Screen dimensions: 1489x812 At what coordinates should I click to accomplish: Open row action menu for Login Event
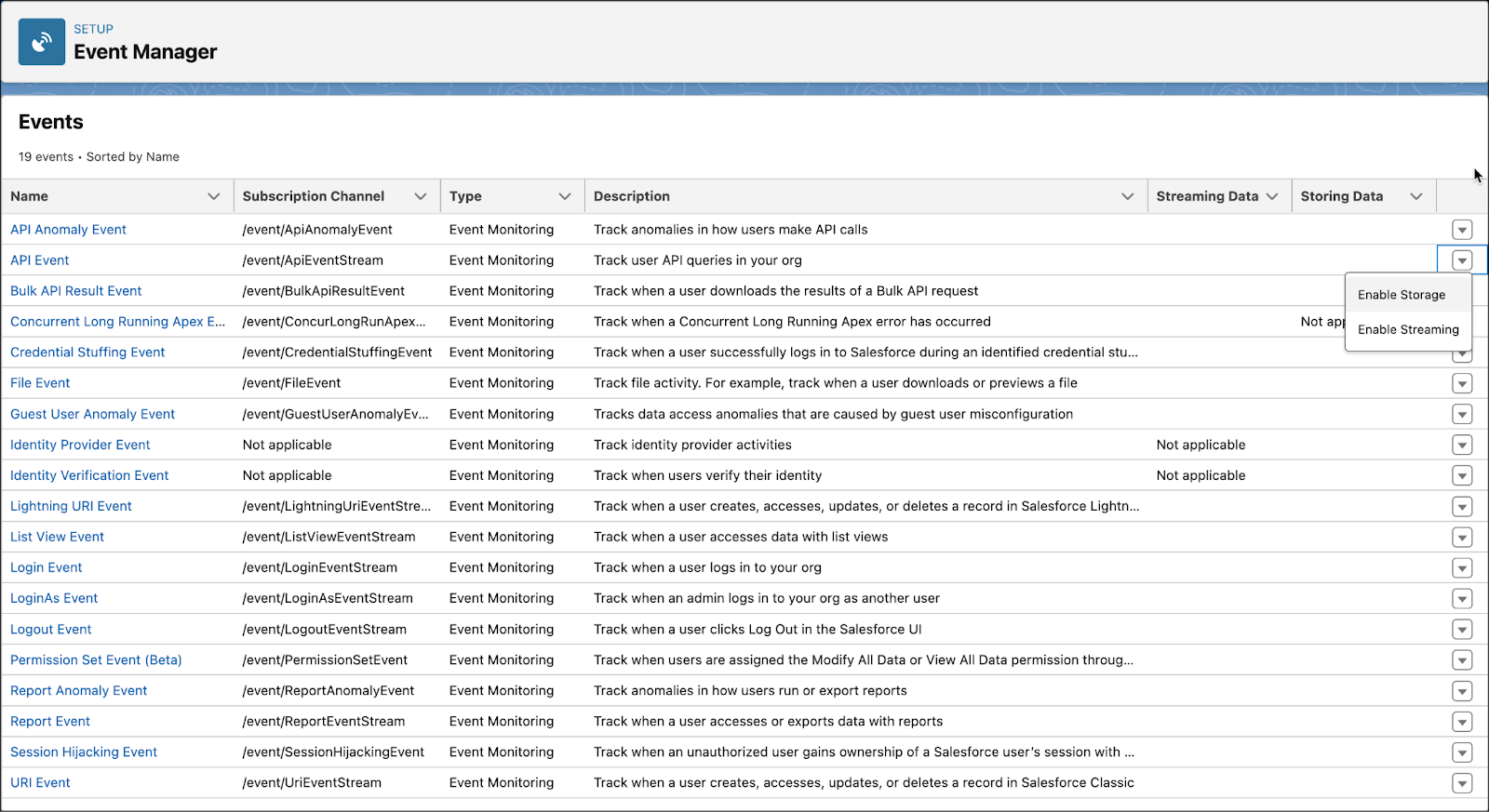(x=1462, y=568)
